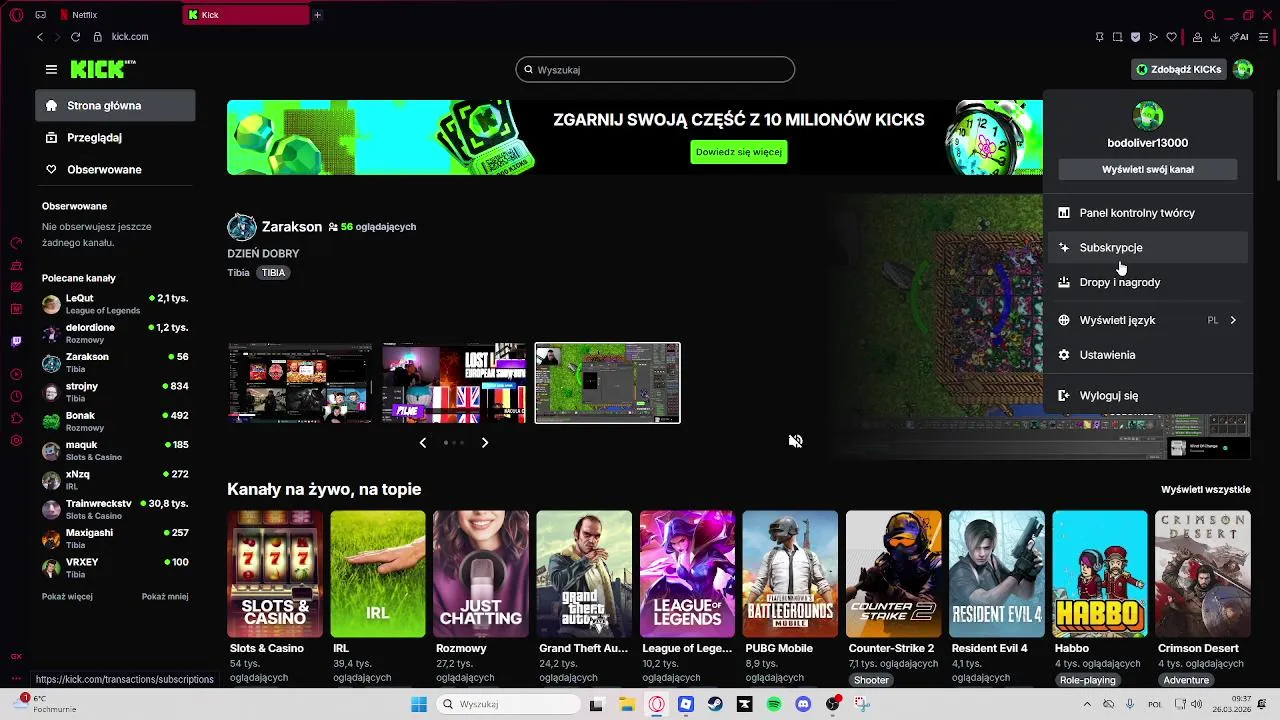Collapse recommended channels with Pokaż mniej

tap(165, 597)
